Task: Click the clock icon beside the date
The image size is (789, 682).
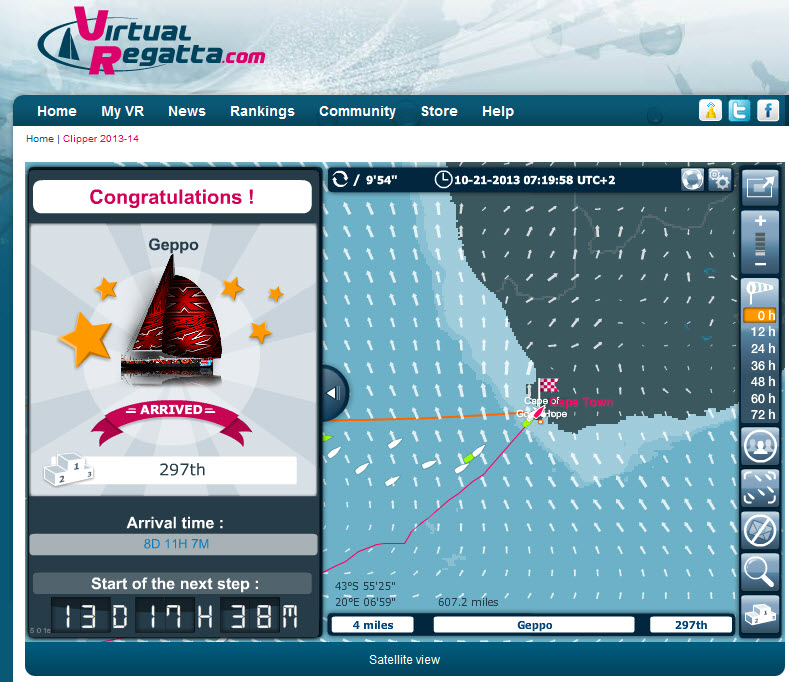Action: [x=443, y=179]
